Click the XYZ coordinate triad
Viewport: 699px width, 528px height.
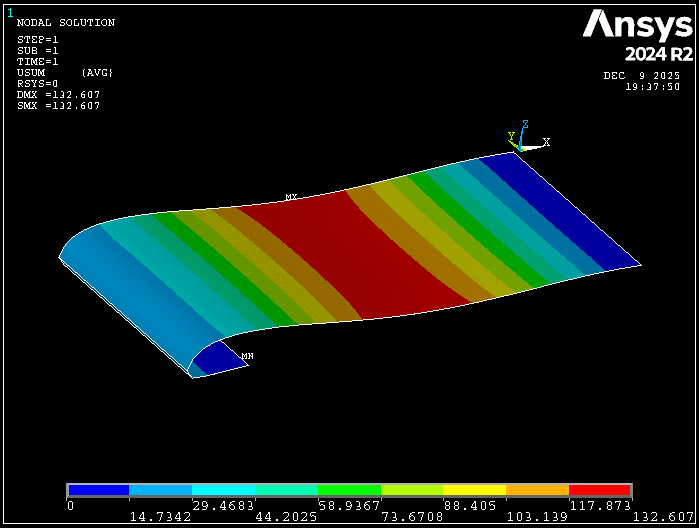click(529, 137)
